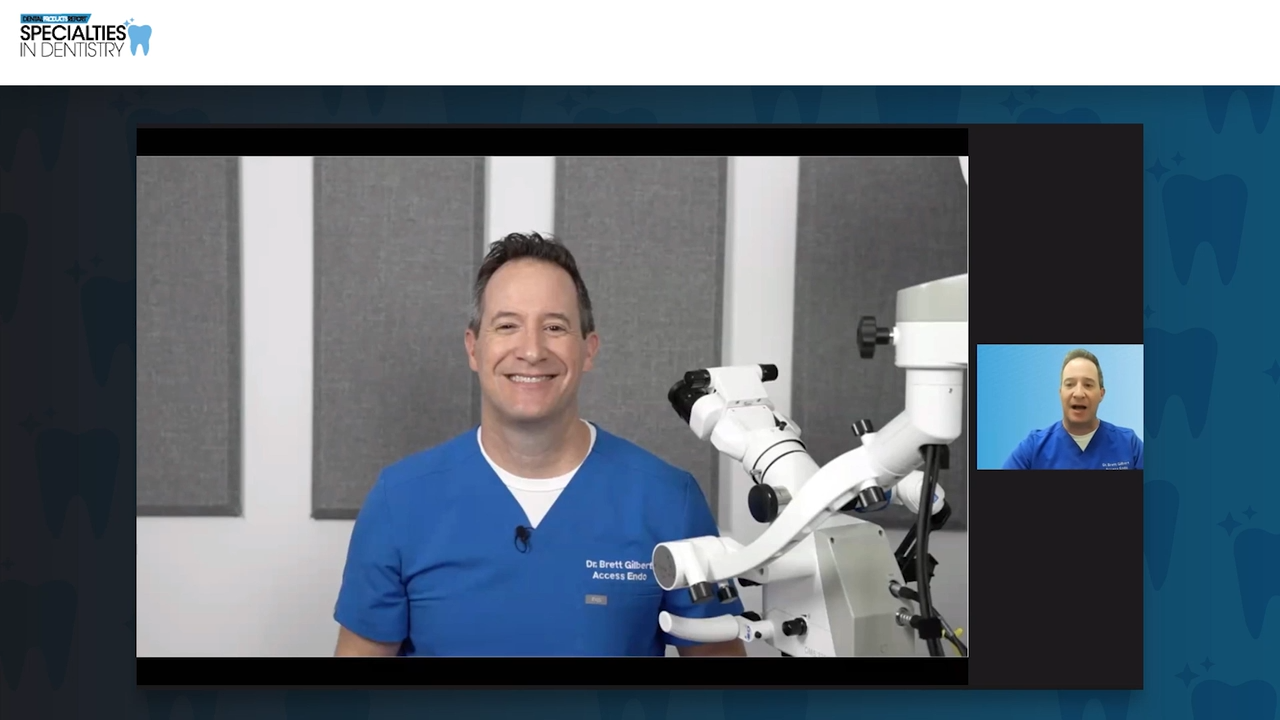
Task: Click the blue tooth icon in the logo
Action: (x=139, y=38)
